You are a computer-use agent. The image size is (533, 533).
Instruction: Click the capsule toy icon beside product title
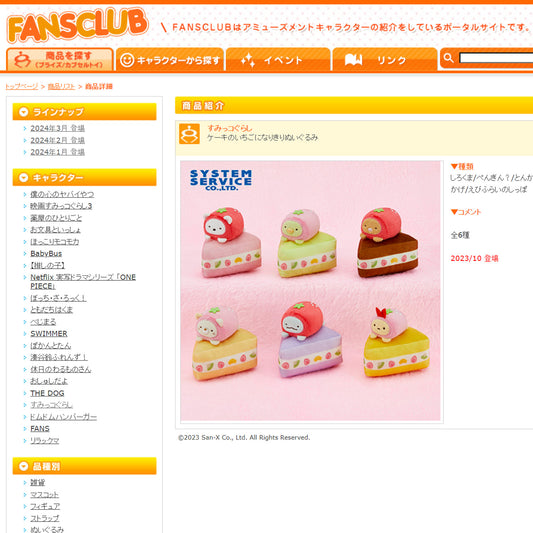coord(189,134)
